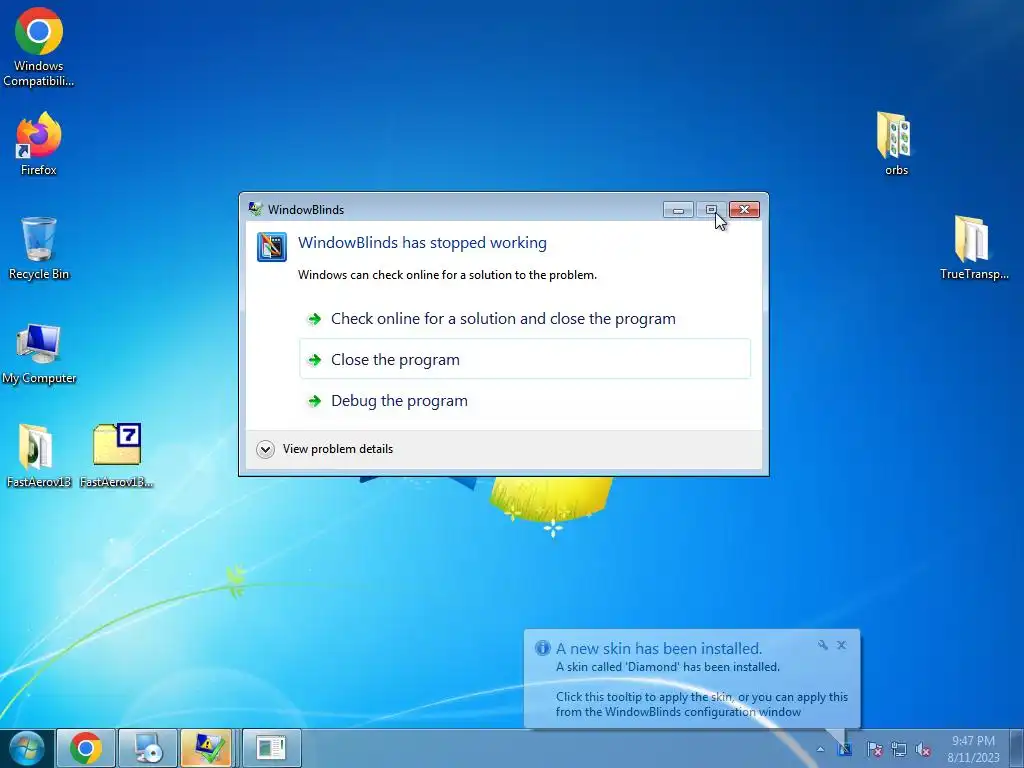Open the disc installer taskbar item
This screenshot has height=768, width=1024.
tap(148, 748)
